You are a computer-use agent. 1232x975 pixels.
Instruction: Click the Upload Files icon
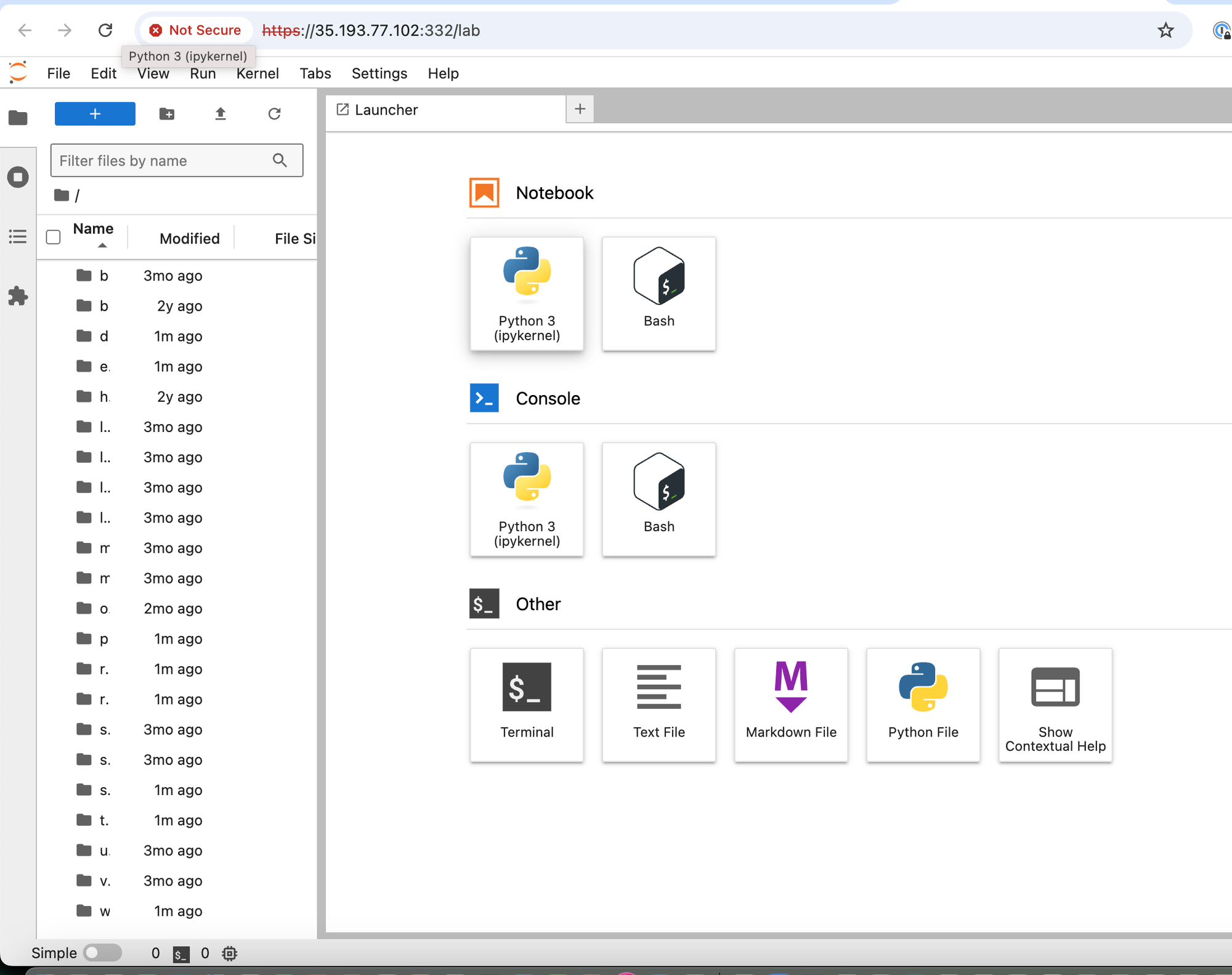221,114
